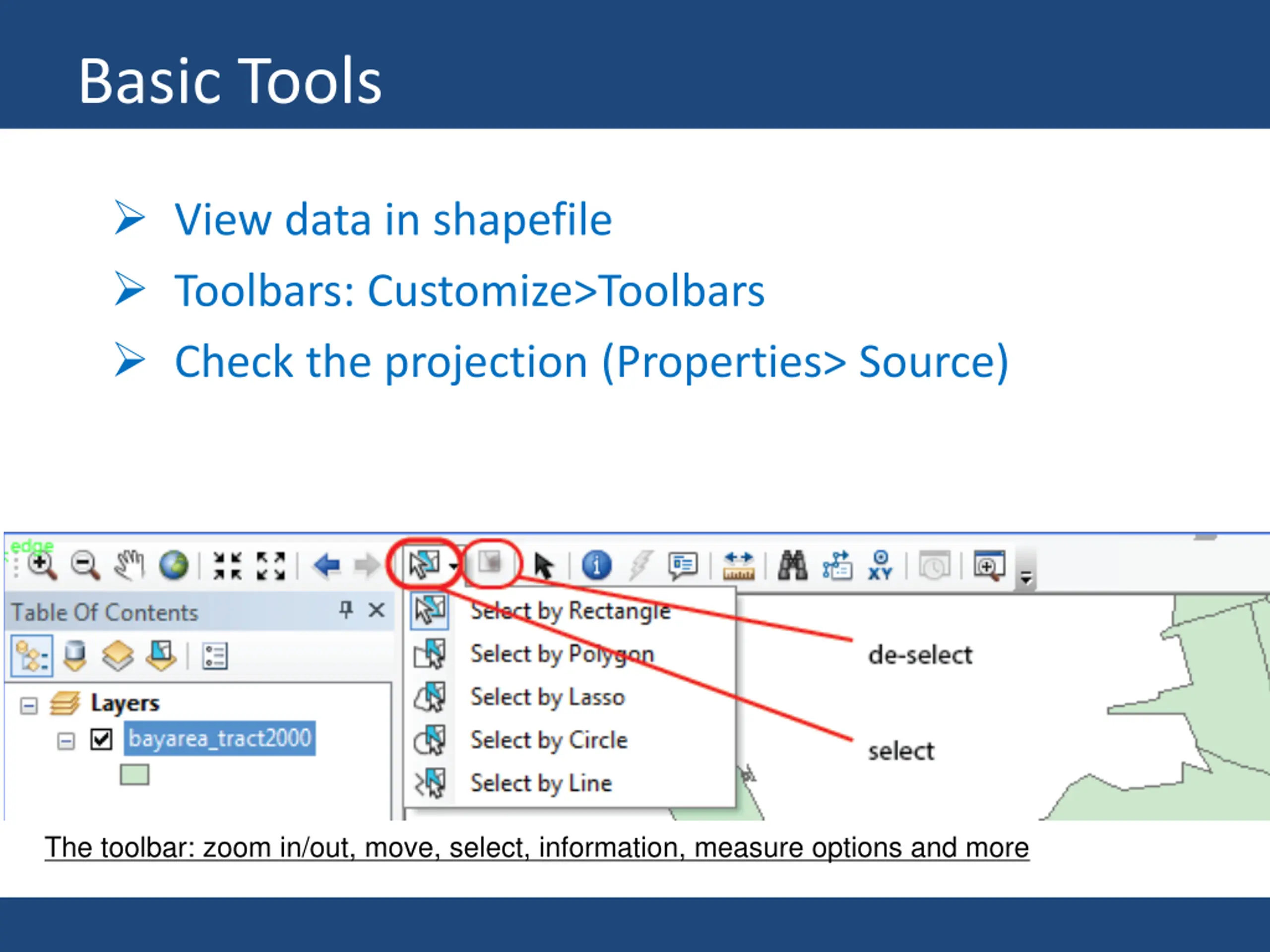Image resolution: width=1270 pixels, height=952 pixels.
Task: Open the toolbar options dropdown arrow
Action: [x=1026, y=577]
